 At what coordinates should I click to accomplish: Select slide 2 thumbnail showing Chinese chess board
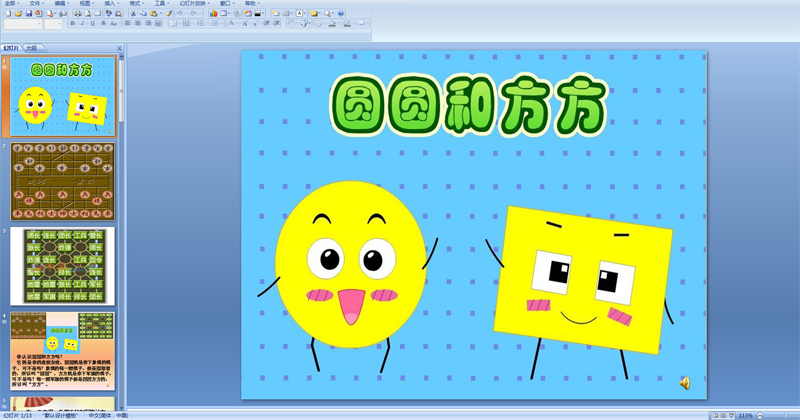63,182
